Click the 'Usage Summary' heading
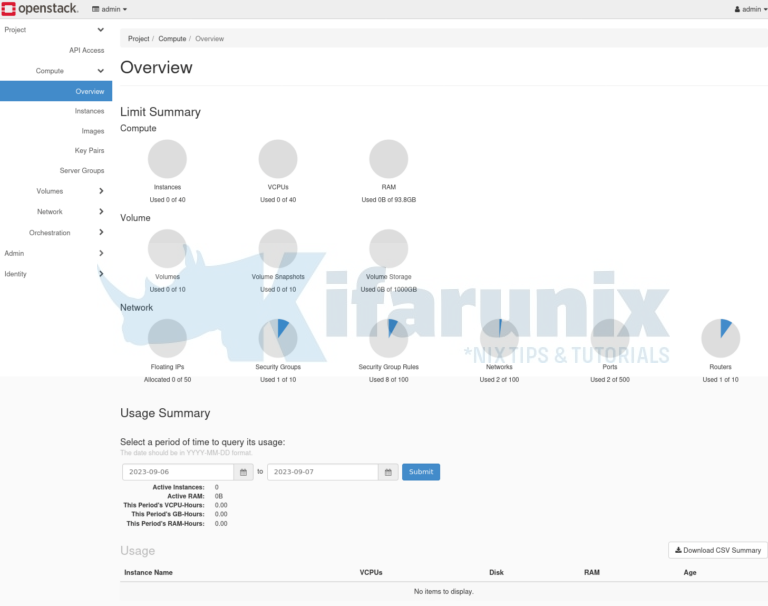 tap(165, 413)
